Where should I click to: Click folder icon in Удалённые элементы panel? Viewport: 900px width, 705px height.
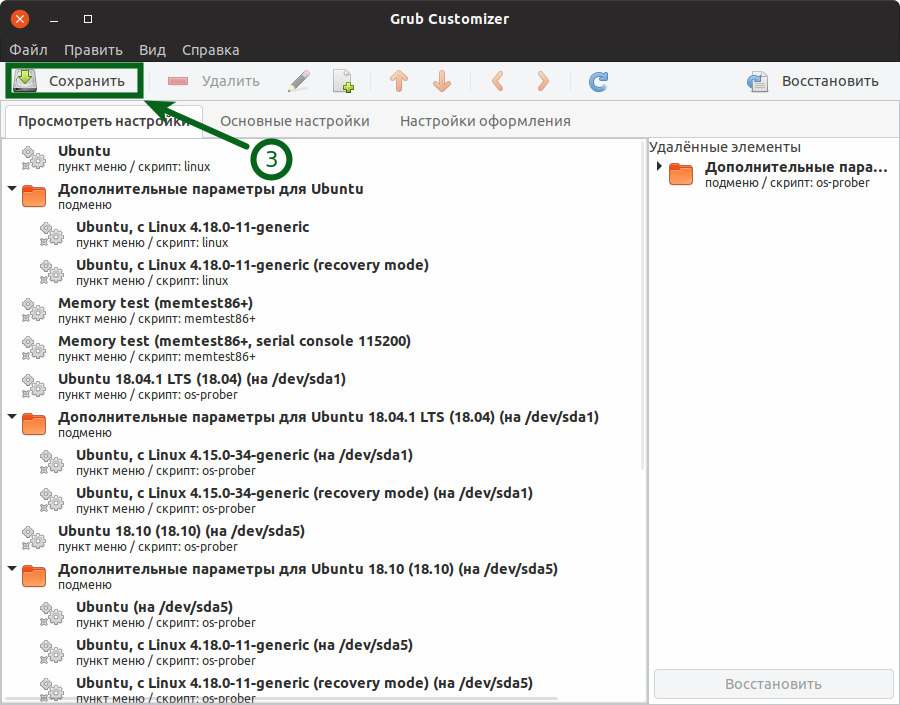681,174
